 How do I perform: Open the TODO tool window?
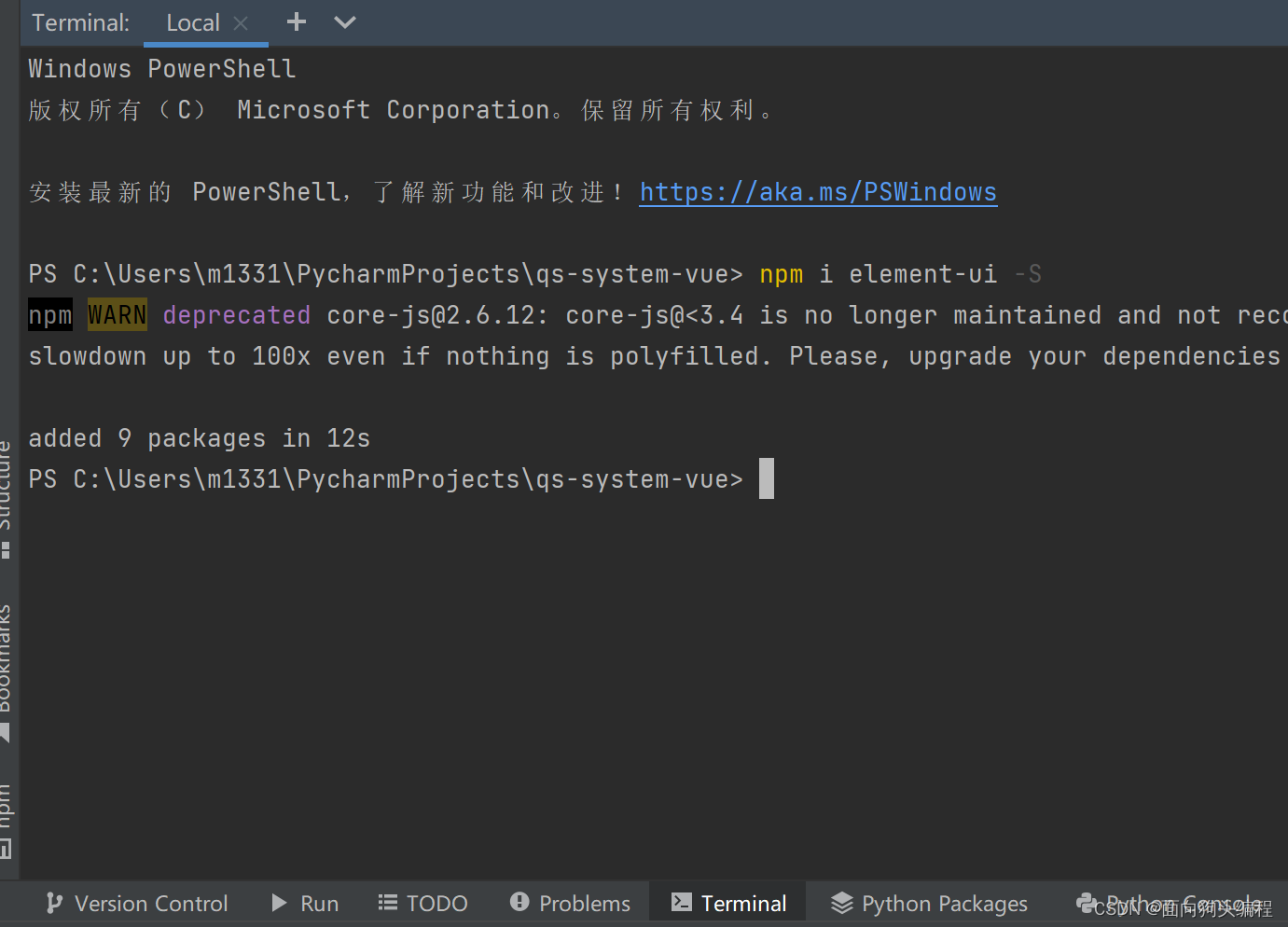point(422,903)
